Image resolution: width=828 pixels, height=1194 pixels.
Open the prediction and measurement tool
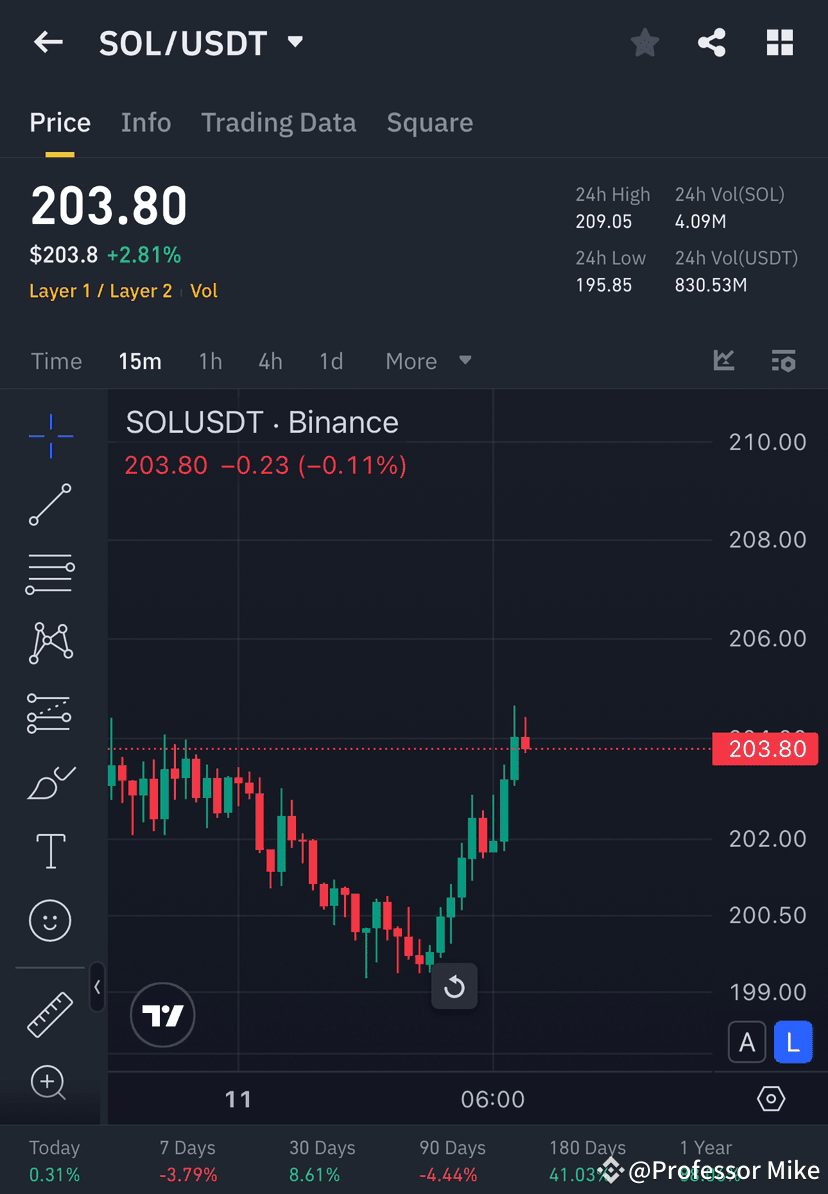pos(50,713)
